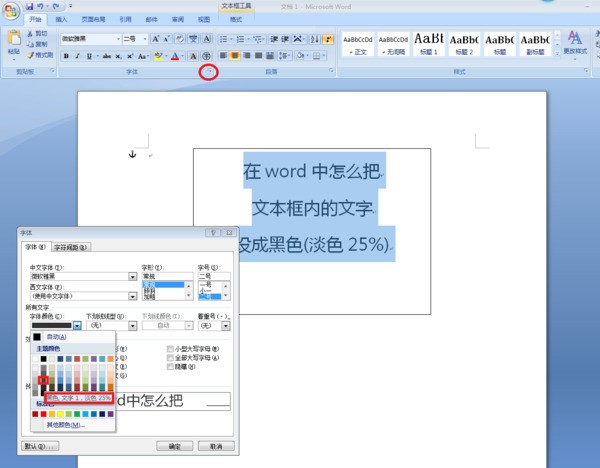The width and height of the screenshot is (600, 468).
Task: Select the highlighted black 淡色 25% swatch
Action: point(43,380)
